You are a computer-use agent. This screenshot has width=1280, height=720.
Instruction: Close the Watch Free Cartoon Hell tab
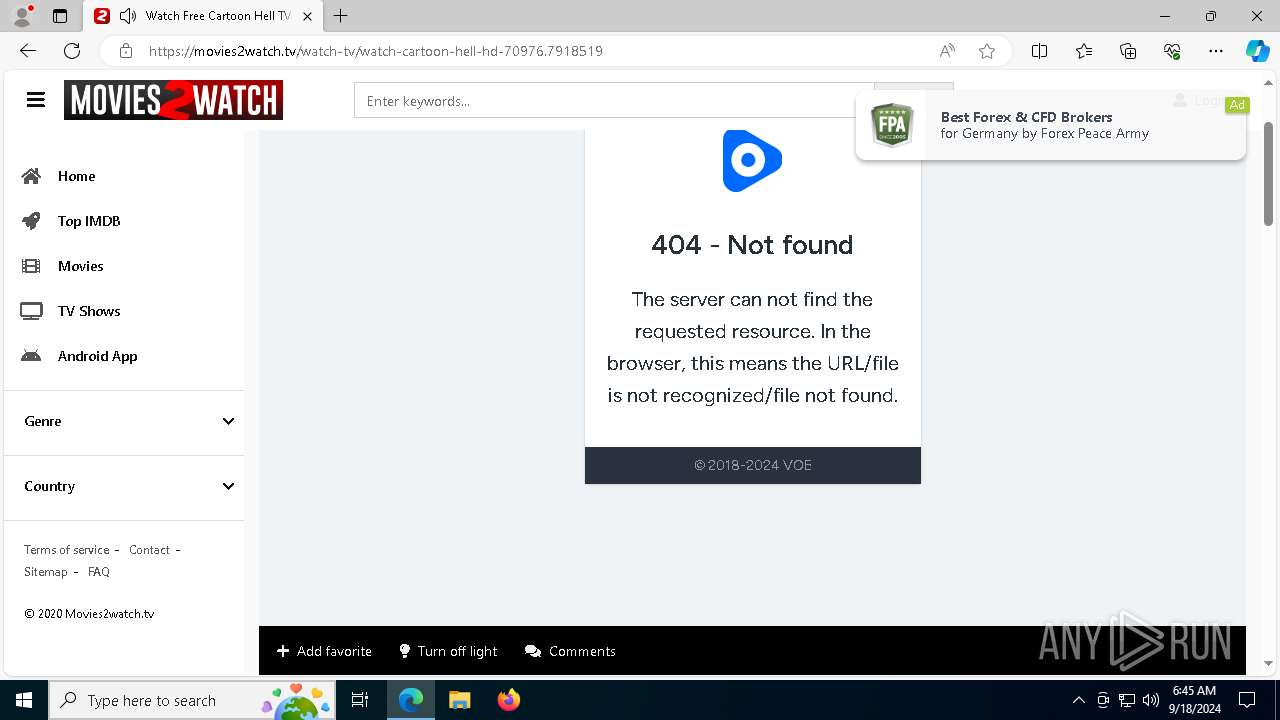[307, 16]
